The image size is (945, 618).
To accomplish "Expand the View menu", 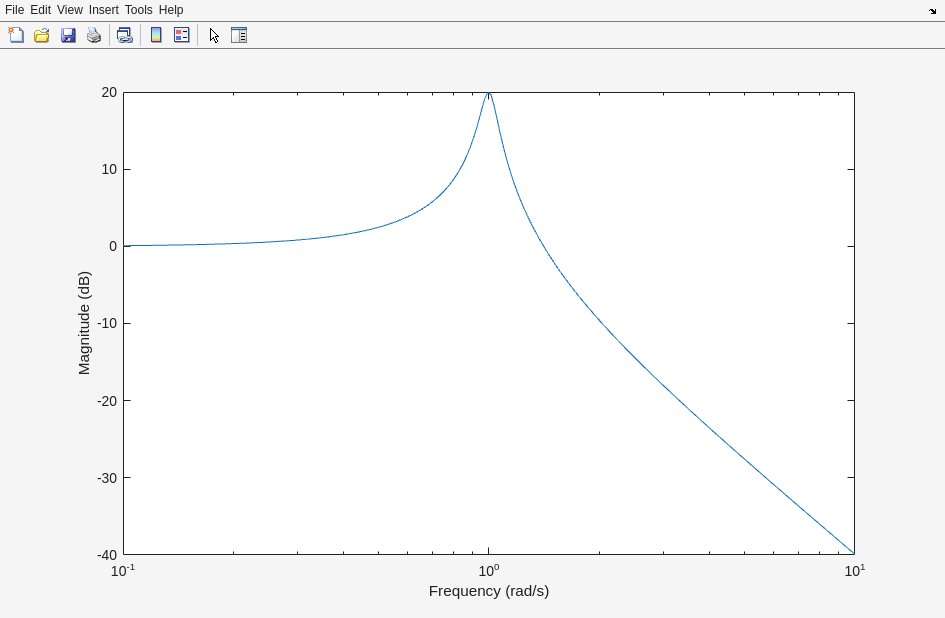I will [70, 10].
